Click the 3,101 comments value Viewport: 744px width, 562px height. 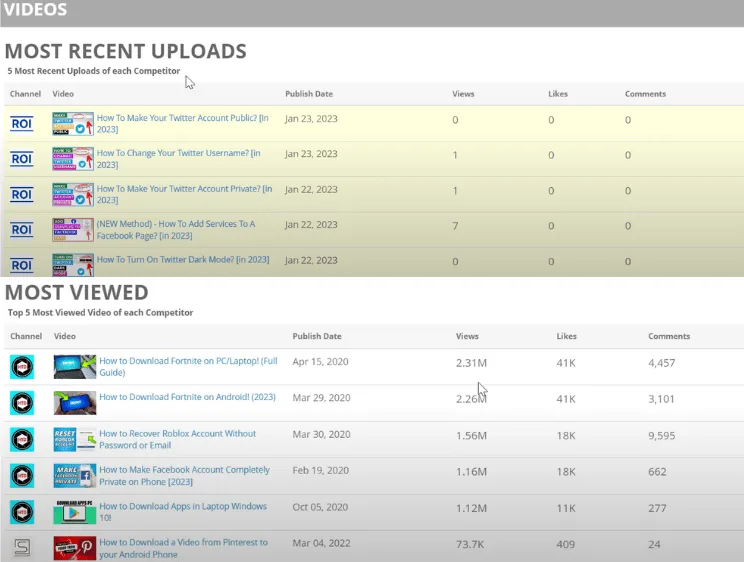pyautogui.click(x=661, y=399)
